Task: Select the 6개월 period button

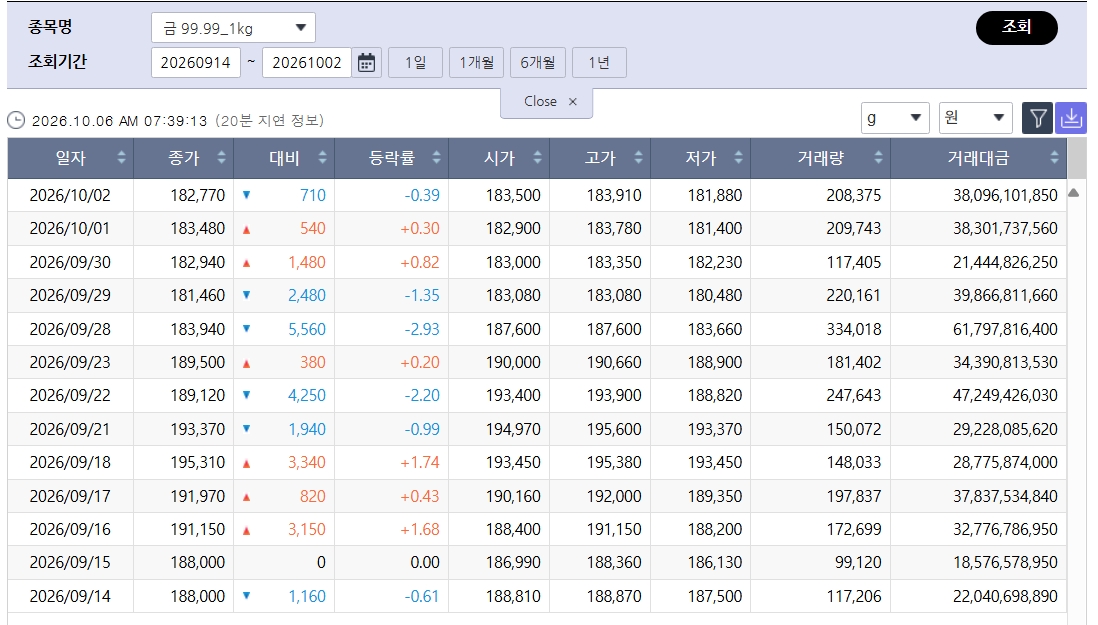Action: [538, 62]
